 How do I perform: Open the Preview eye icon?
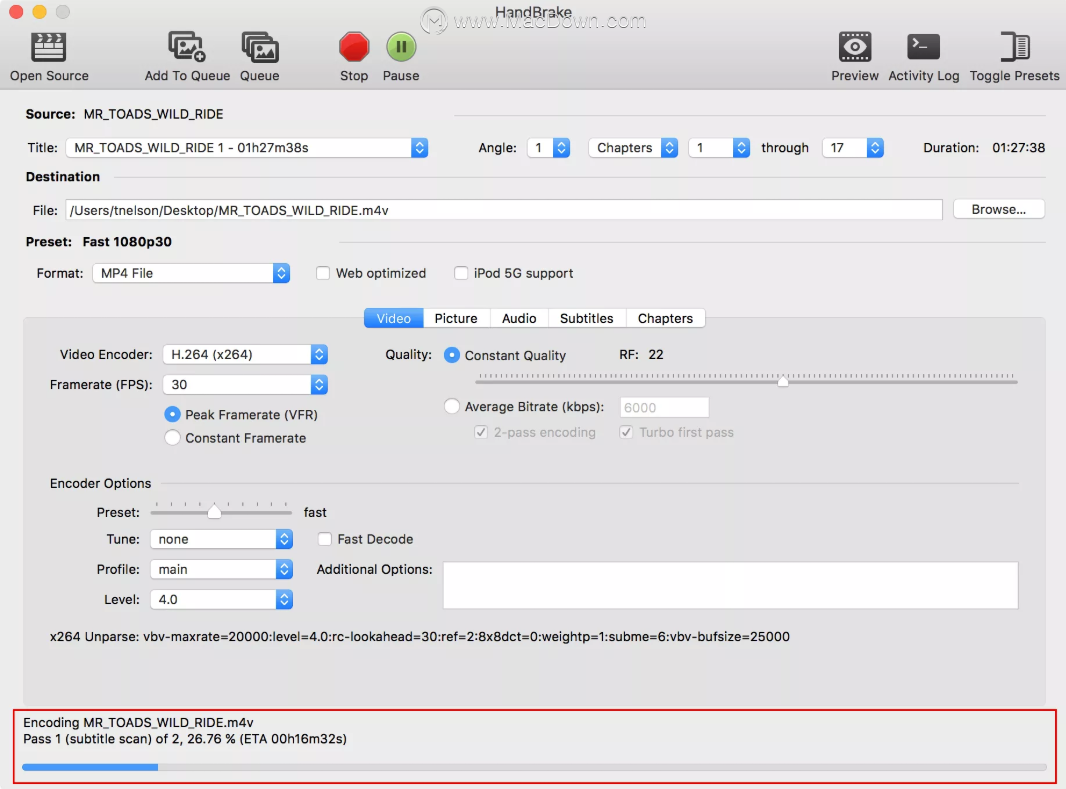(x=855, y=46)
